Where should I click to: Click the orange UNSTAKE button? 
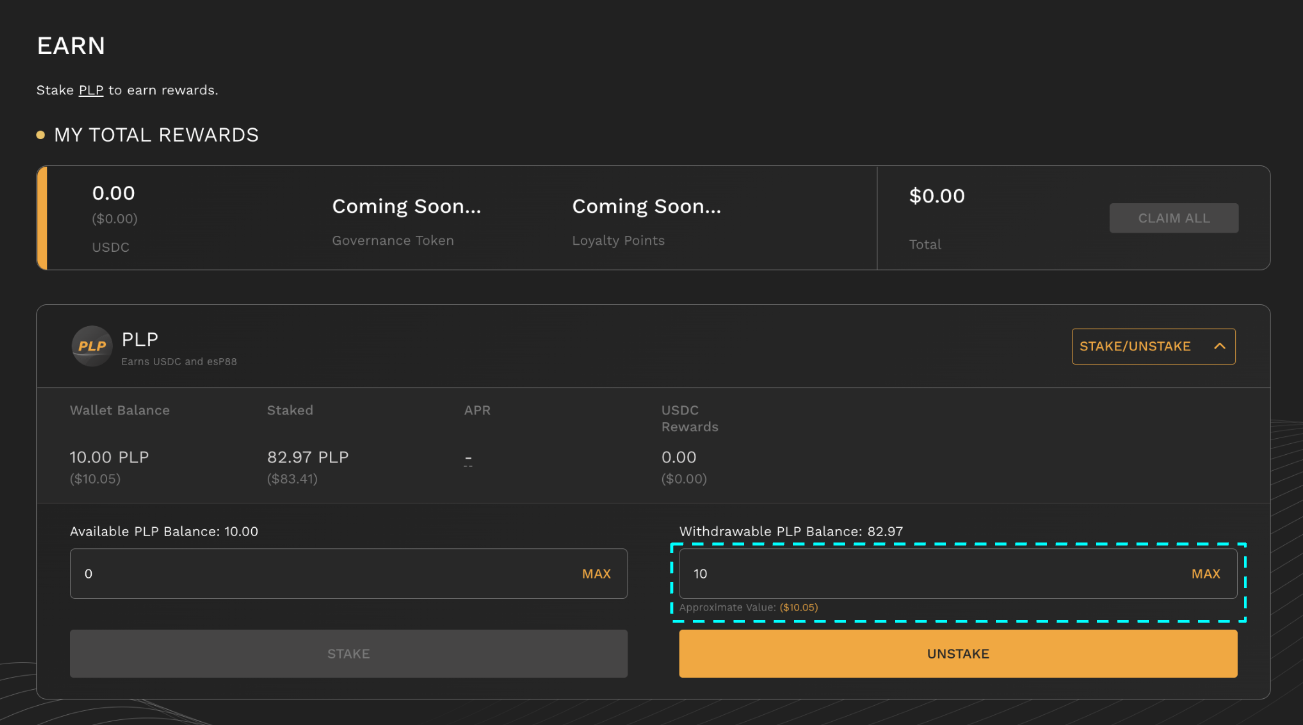coord(958,653)
